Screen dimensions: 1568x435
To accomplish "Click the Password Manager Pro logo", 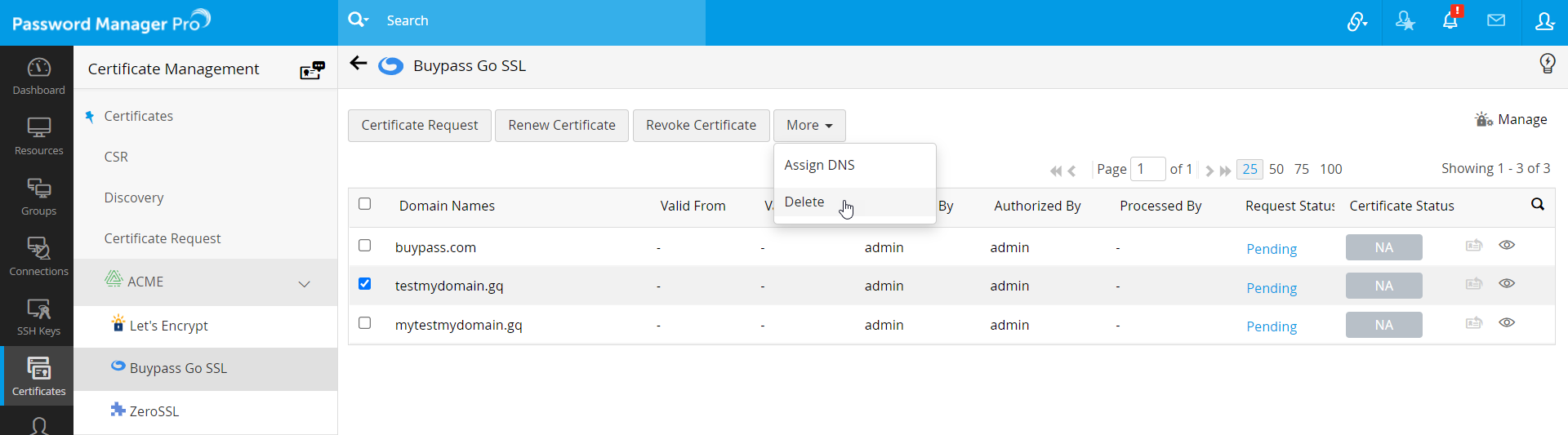I will tap(112, 21).
